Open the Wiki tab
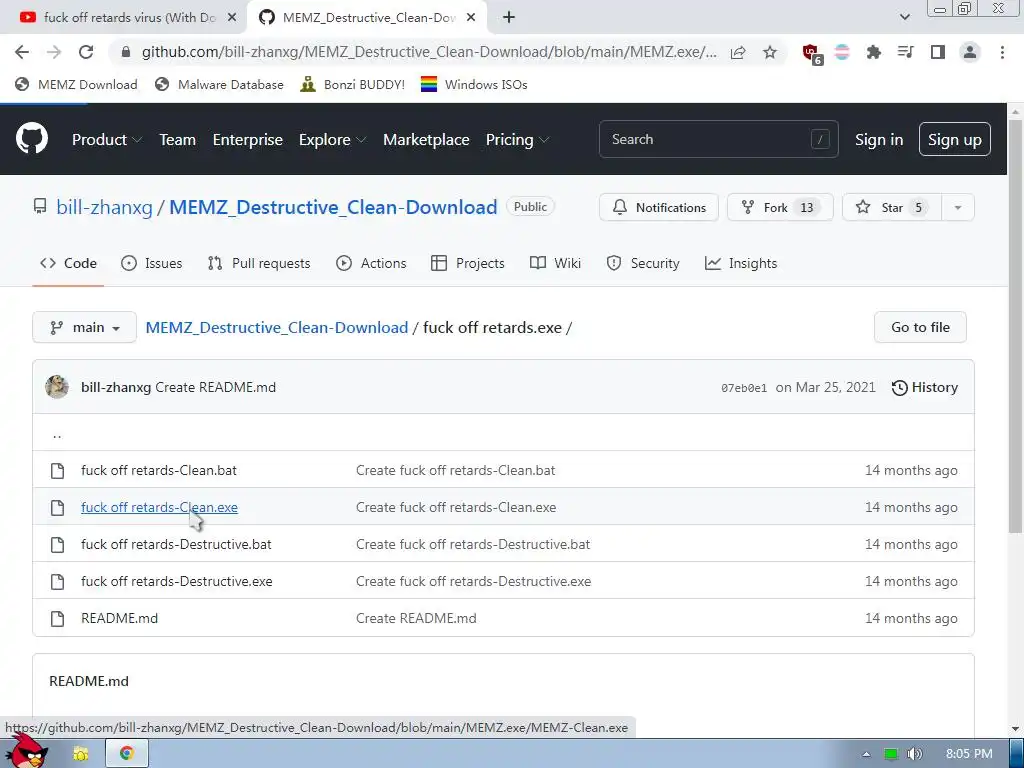 (x=555, y=263)
